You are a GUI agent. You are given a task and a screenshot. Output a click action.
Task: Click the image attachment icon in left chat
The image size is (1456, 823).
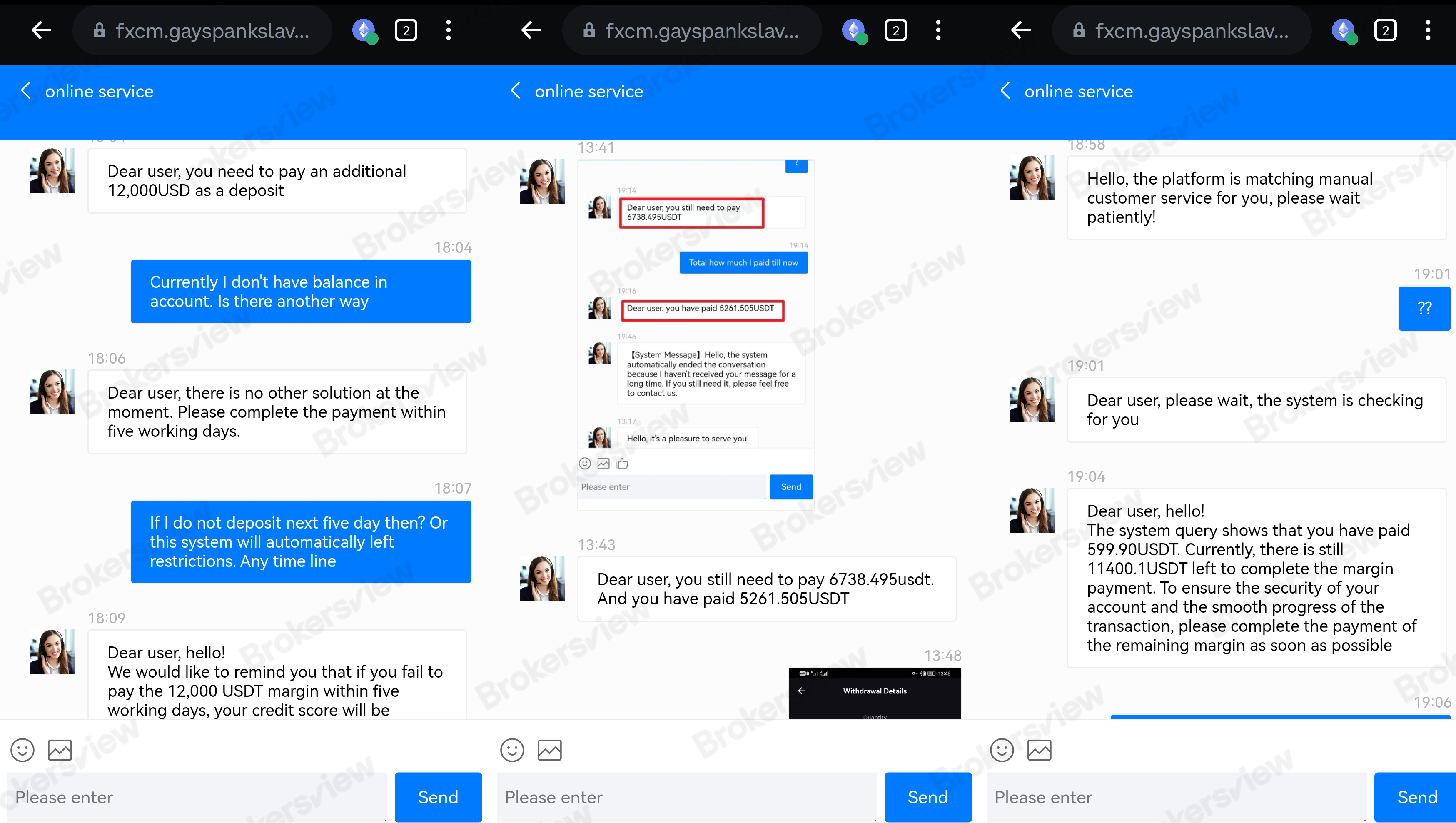coord(58,750)
